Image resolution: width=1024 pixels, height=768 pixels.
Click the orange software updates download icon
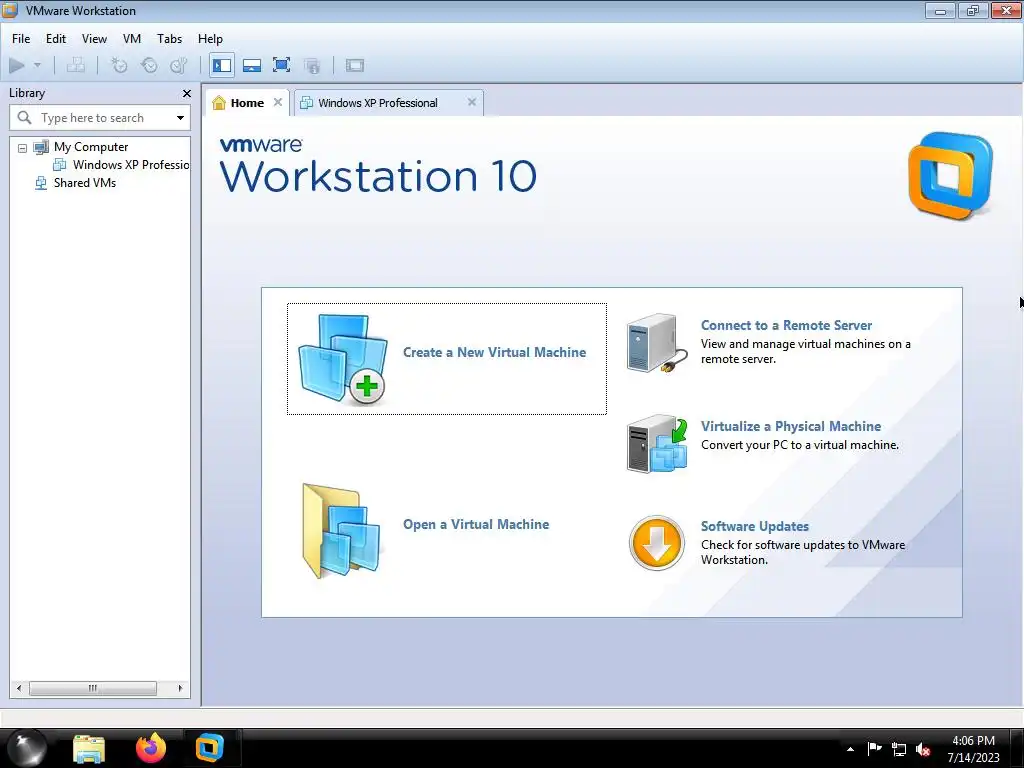coord(656,543)
